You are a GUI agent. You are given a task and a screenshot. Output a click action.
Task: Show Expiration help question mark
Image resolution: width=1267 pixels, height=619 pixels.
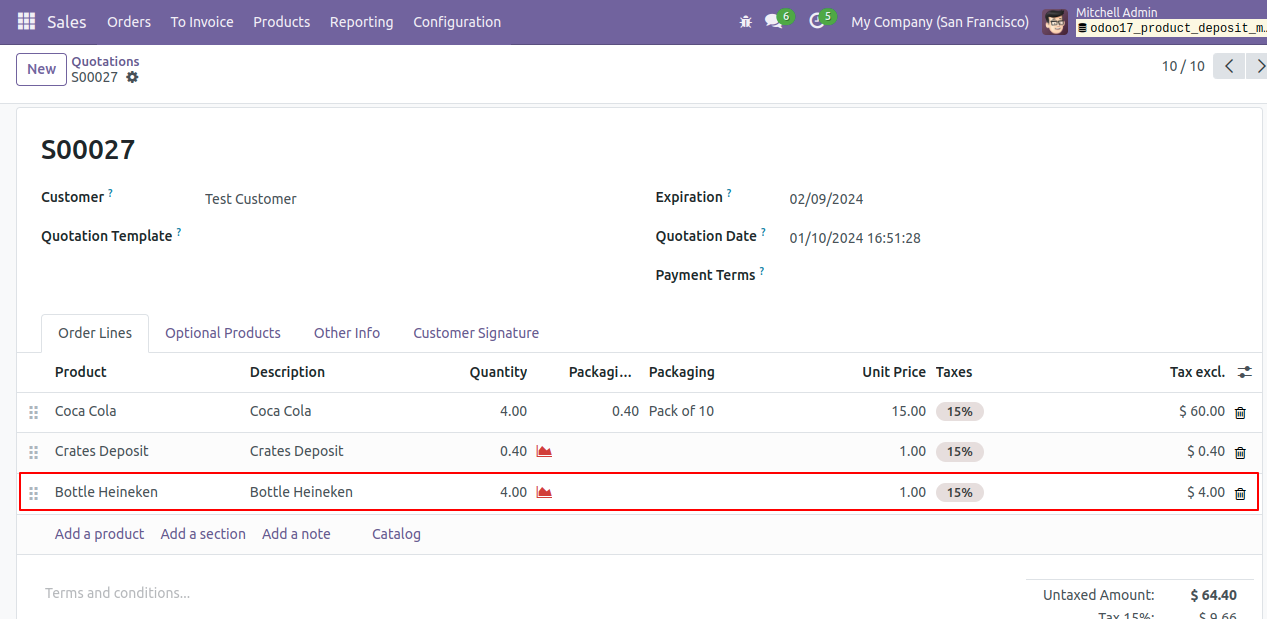click(x=729, y=192)
